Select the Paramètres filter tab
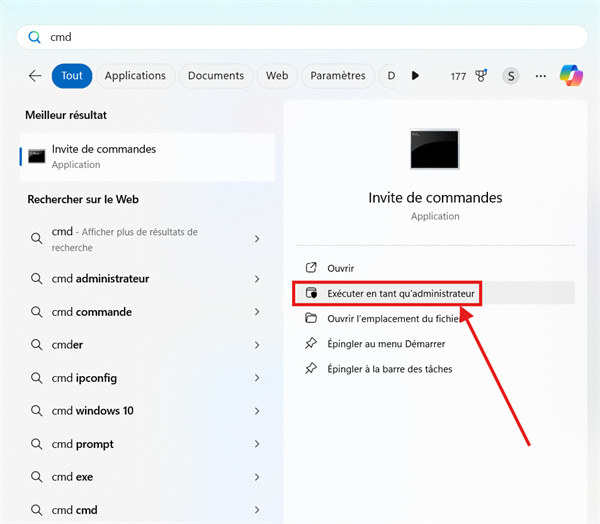The image size is (600, 524). (x=339, y=76)
